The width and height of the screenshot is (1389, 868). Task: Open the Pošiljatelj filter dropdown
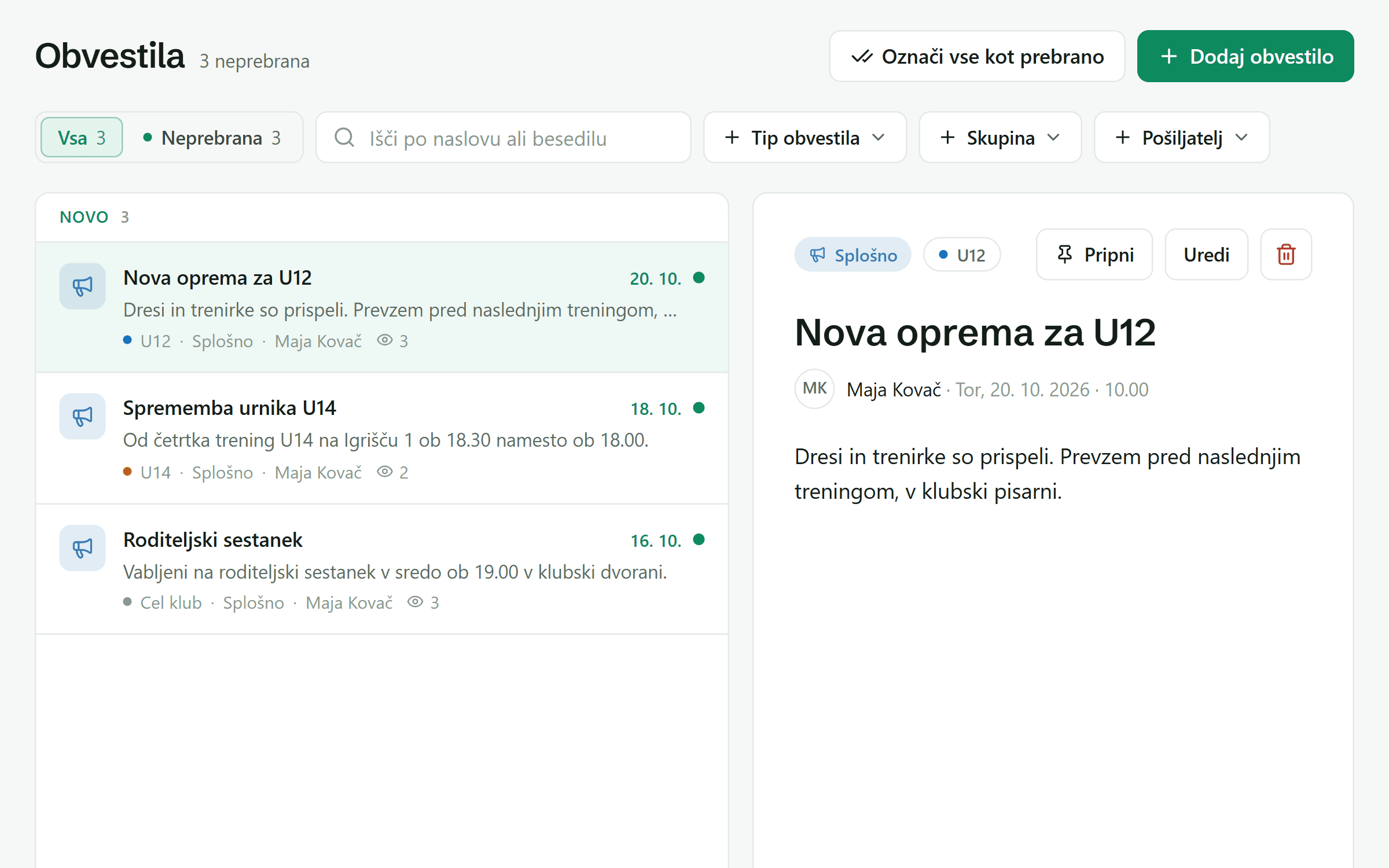pyautogui.click(x=1182, y=138)
